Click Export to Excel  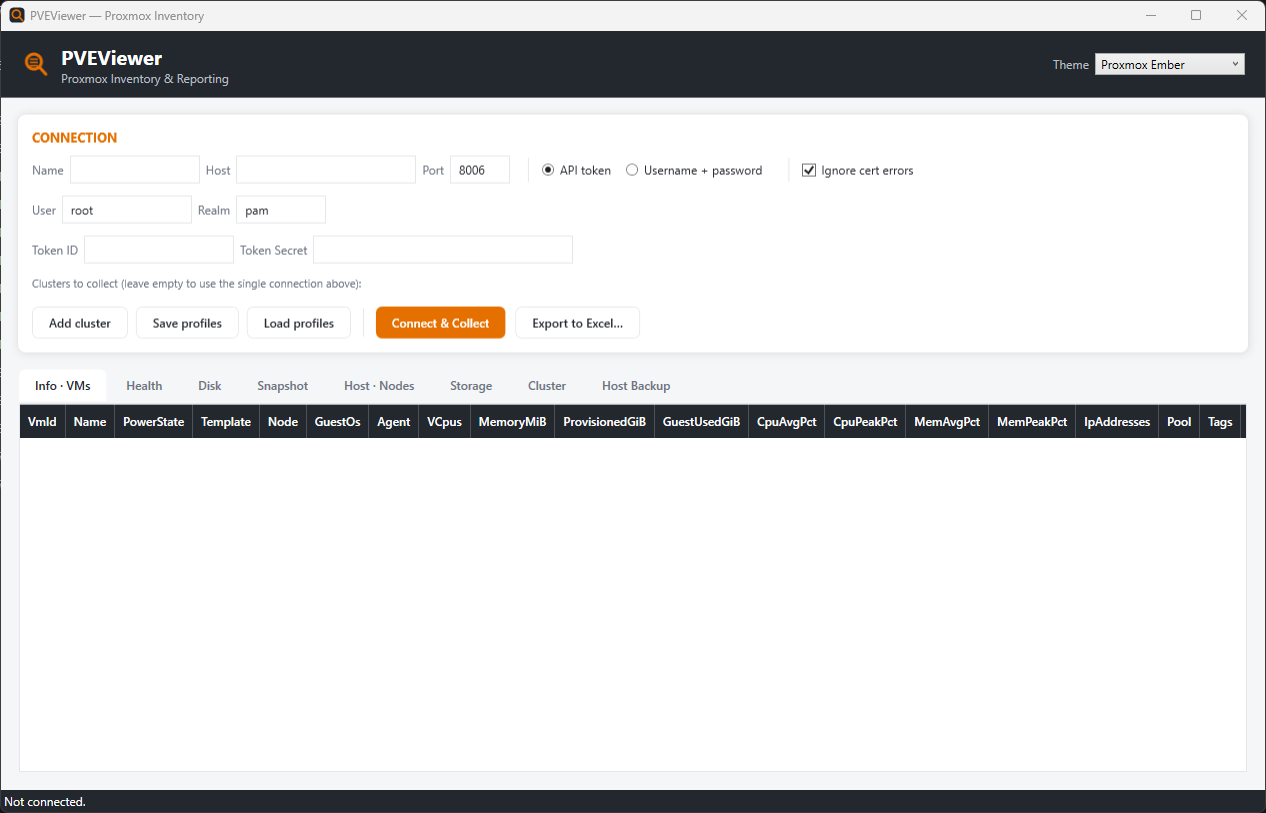(578, 323)
